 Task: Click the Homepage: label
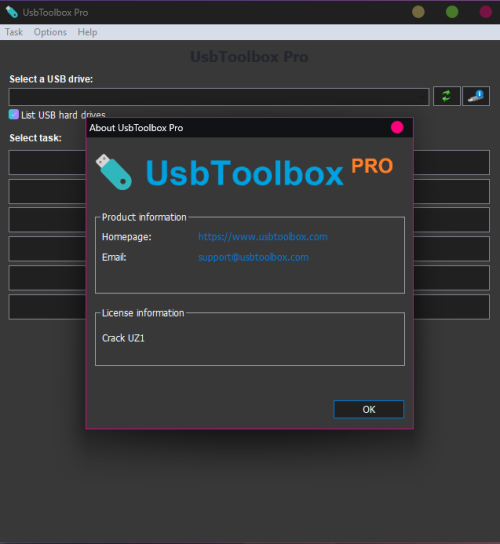(127, 237)
